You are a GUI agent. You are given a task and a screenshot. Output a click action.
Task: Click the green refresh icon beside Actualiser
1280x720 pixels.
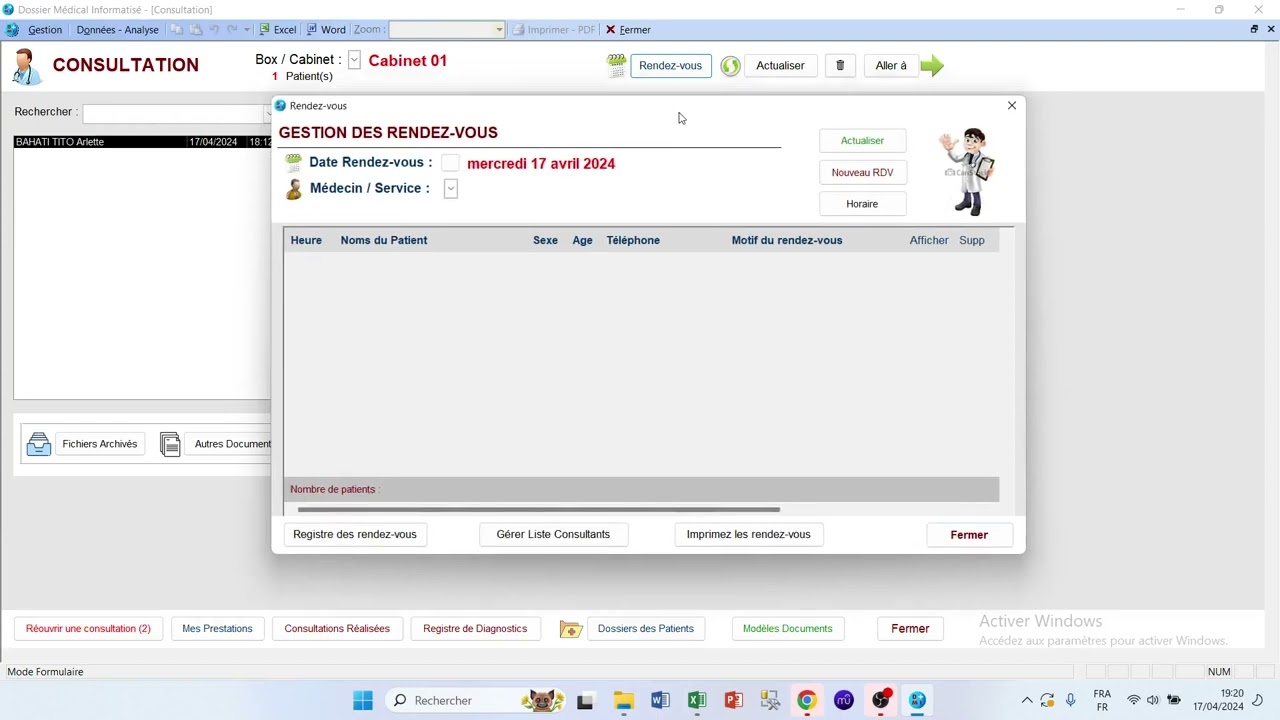coord(730,66)
